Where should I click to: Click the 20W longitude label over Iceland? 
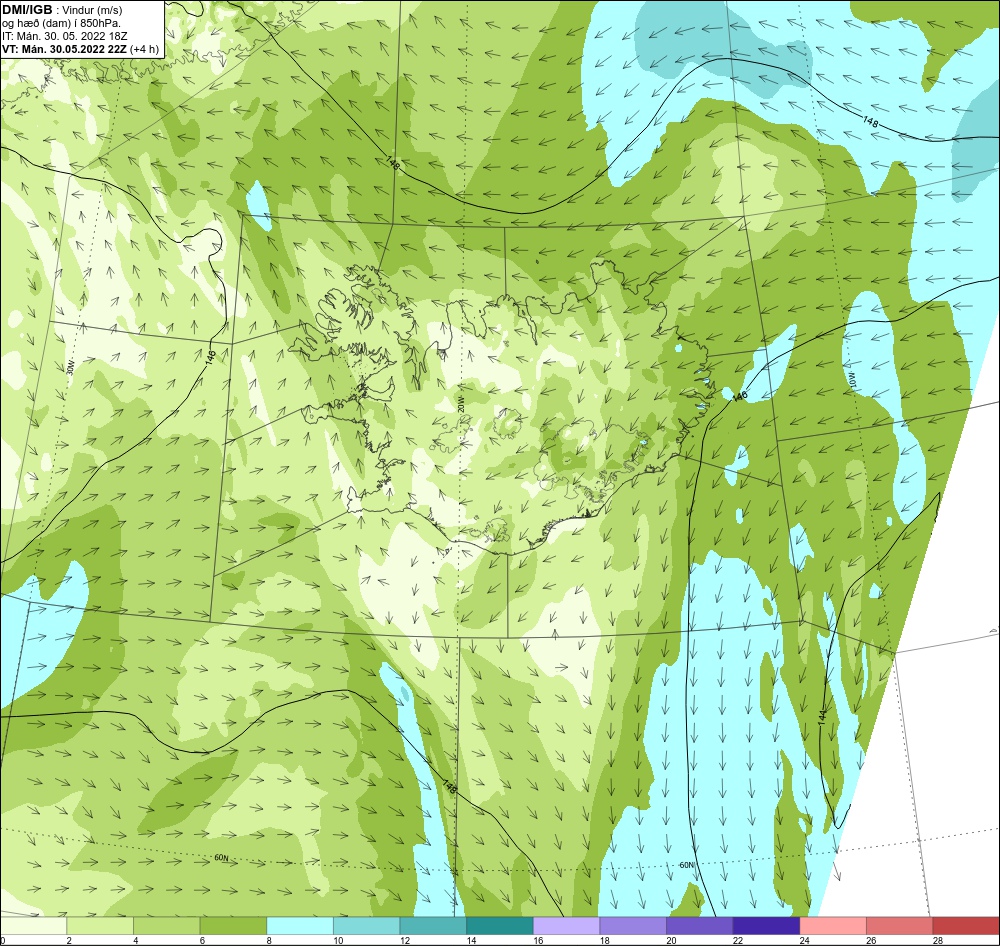click(460, 403)
